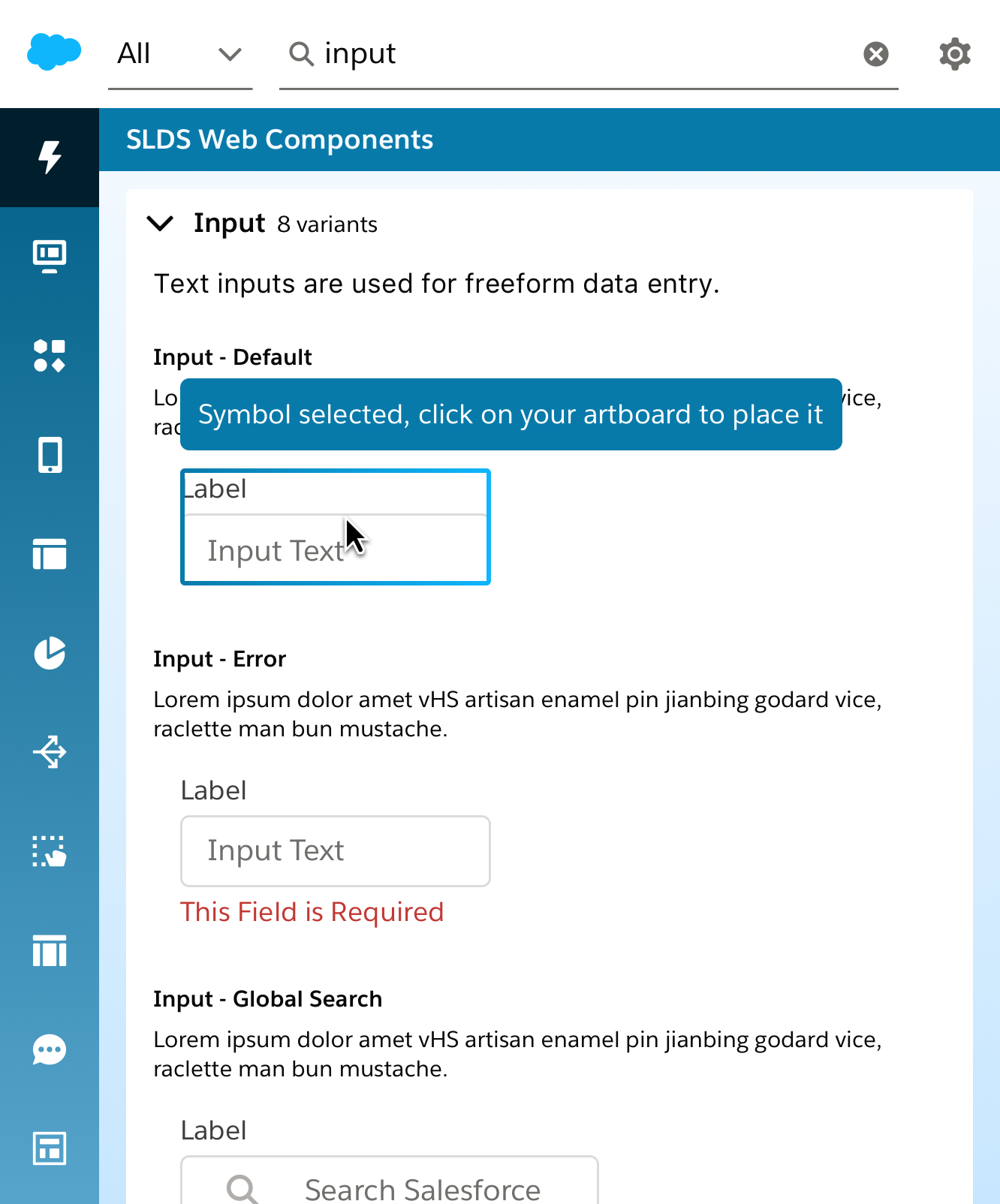Clear the search field with the X button
Viewport: 1000px width, 1204px height.
click(x=876, y=53)
